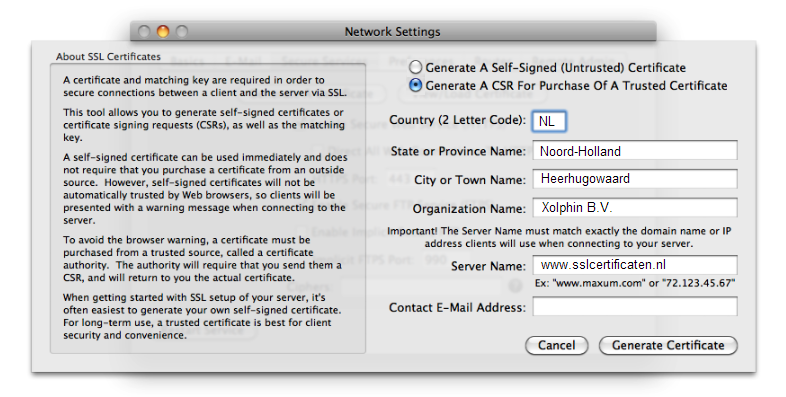Click paragraph starting 'A self-signed certificate can be used'
This screenshot has width=786, height=397.
pyautogui.click(x=205, y=188)
